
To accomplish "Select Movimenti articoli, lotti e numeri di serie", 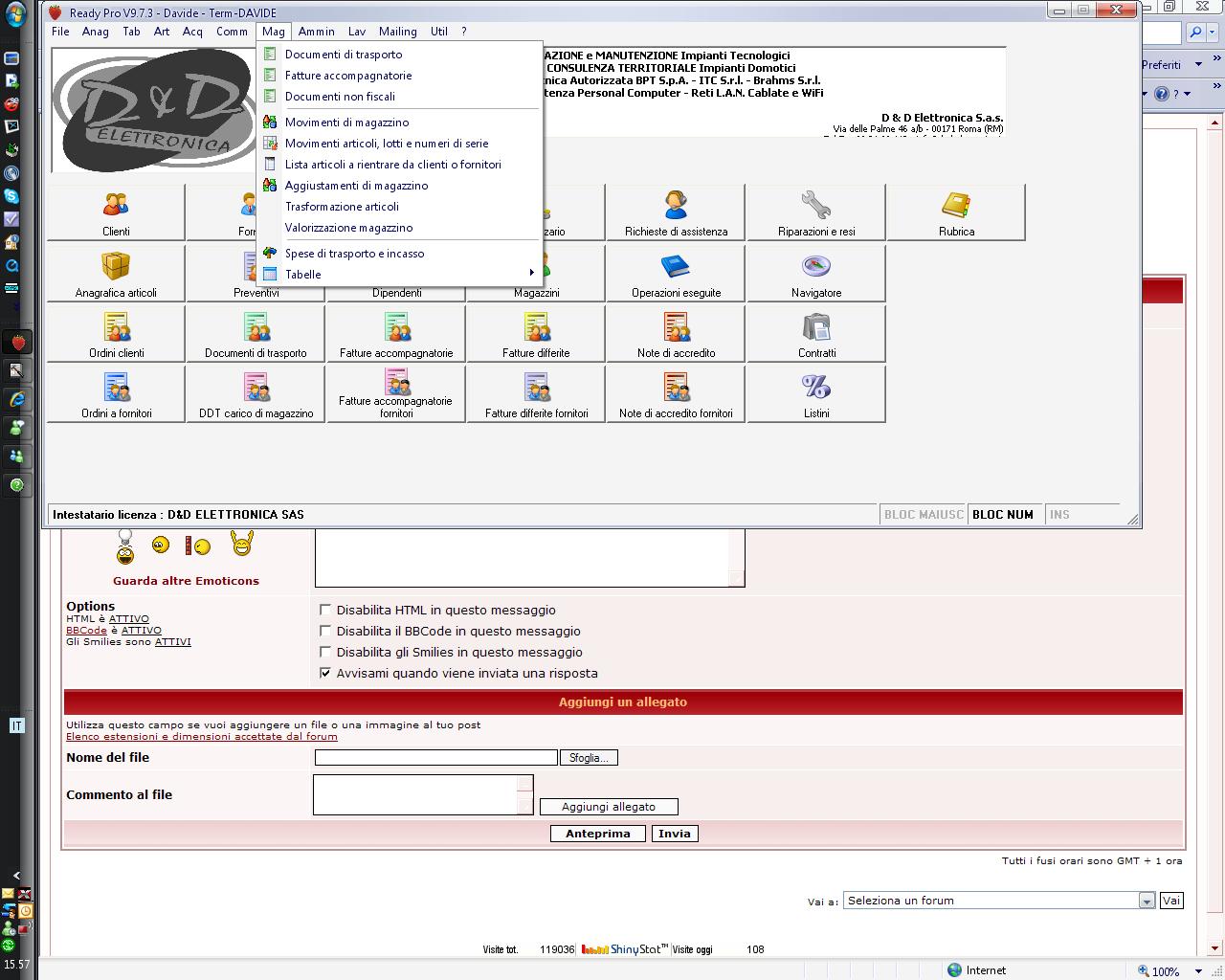I will pos(400,144).
